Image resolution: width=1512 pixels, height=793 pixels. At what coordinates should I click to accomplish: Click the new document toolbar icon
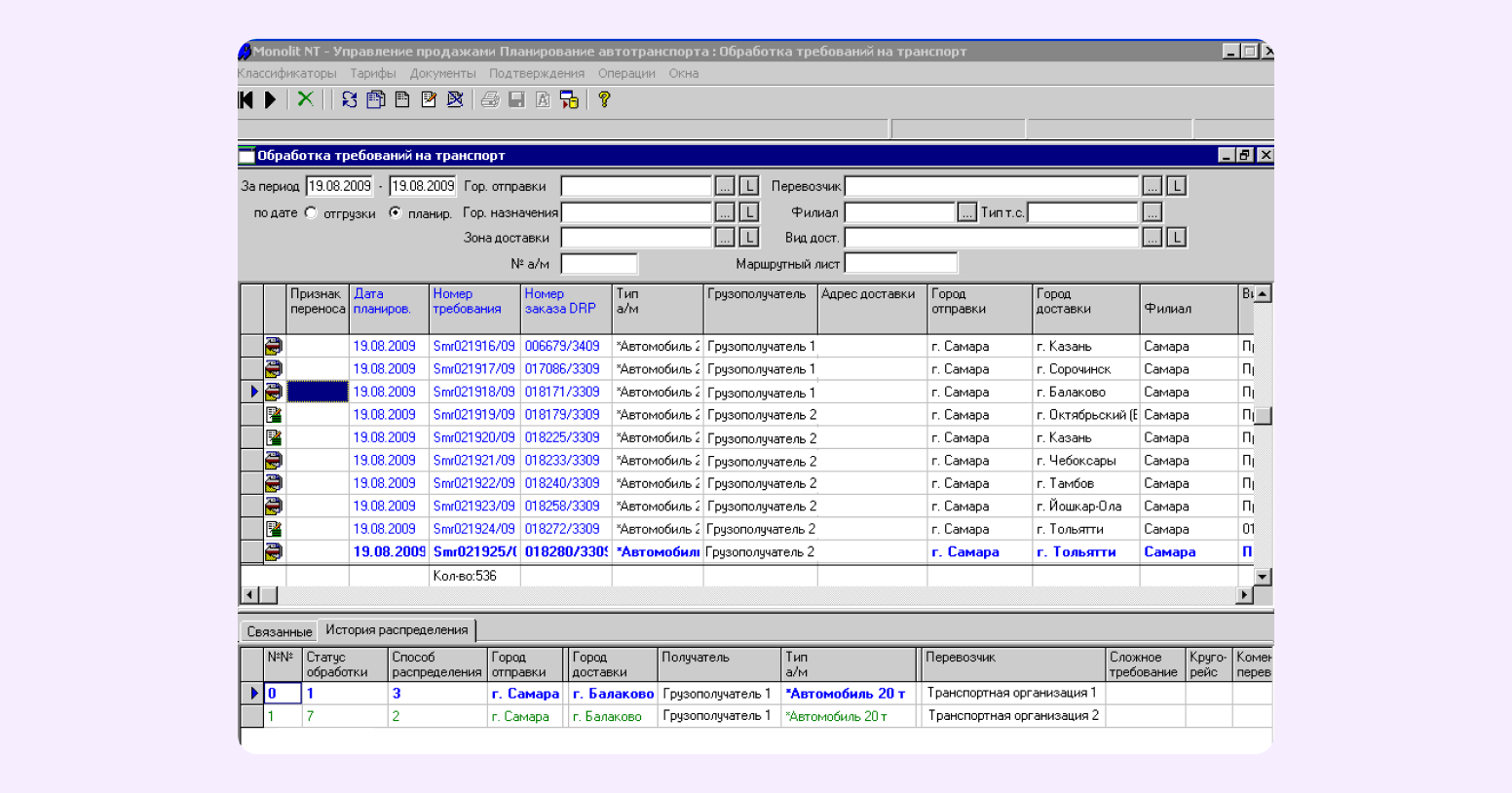pos(401,99)
